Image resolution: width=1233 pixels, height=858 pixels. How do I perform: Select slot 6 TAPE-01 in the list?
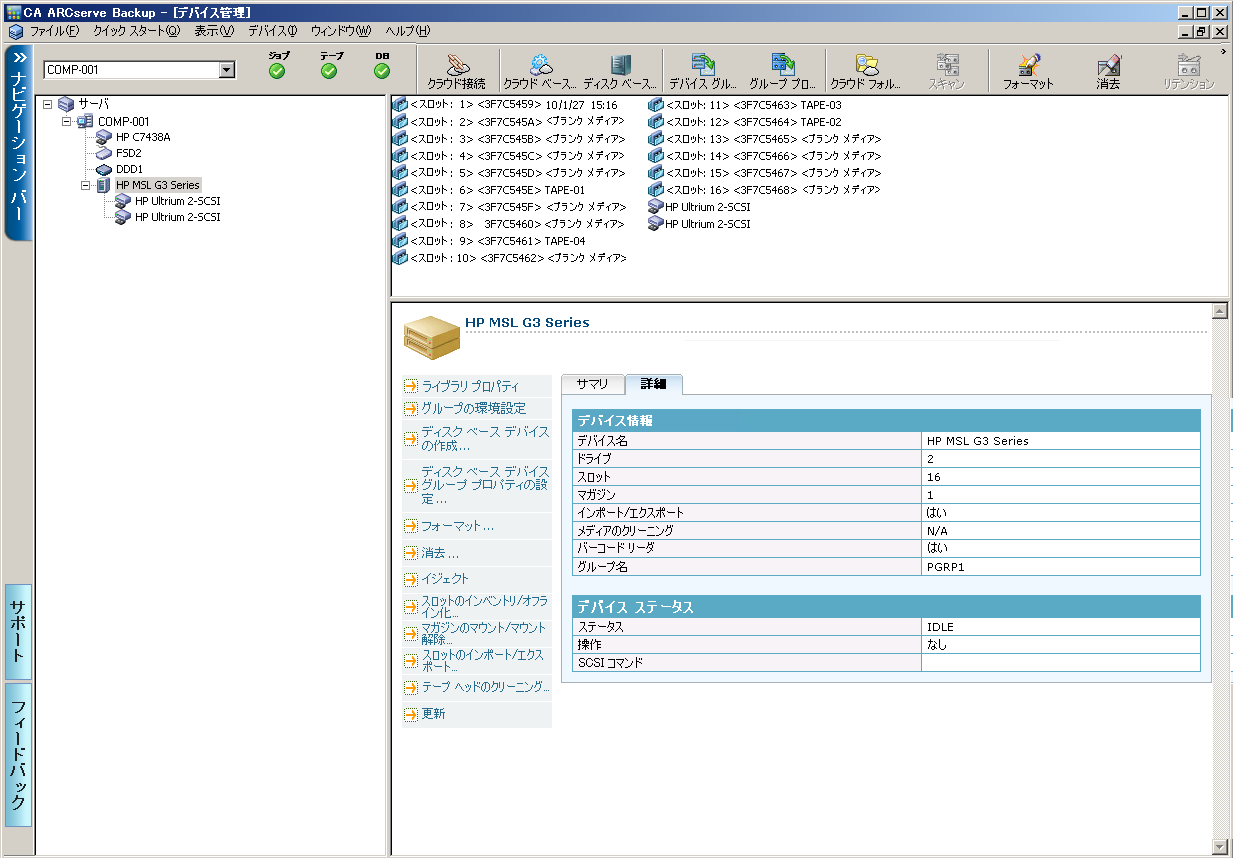(497, 190)
